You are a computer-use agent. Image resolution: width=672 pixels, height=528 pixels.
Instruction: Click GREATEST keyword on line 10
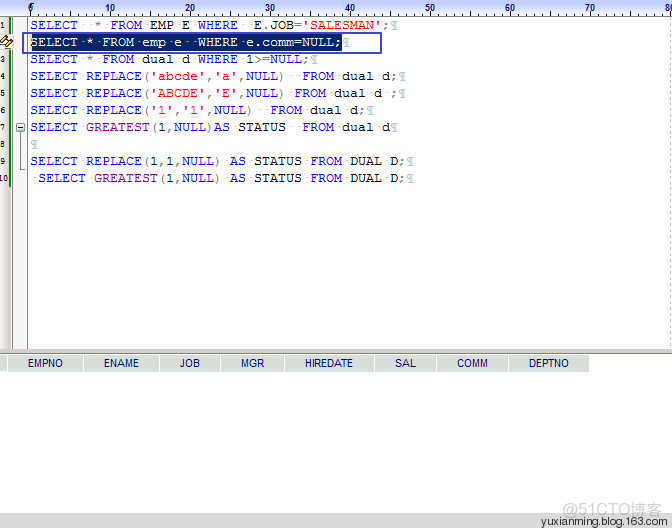click(126, 178)
